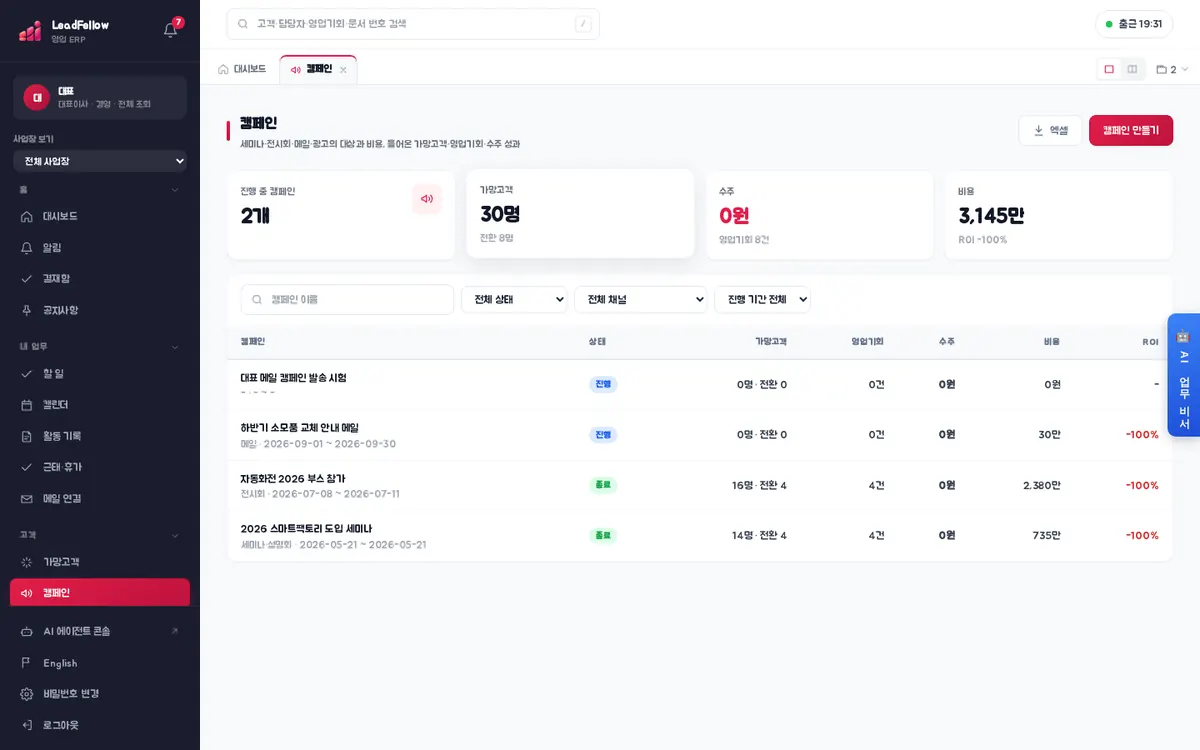Viewport: 1200px width, 750px height.
Task: Open 가망고객 via its sidebar icon
Action: click(x=27, y=562)
